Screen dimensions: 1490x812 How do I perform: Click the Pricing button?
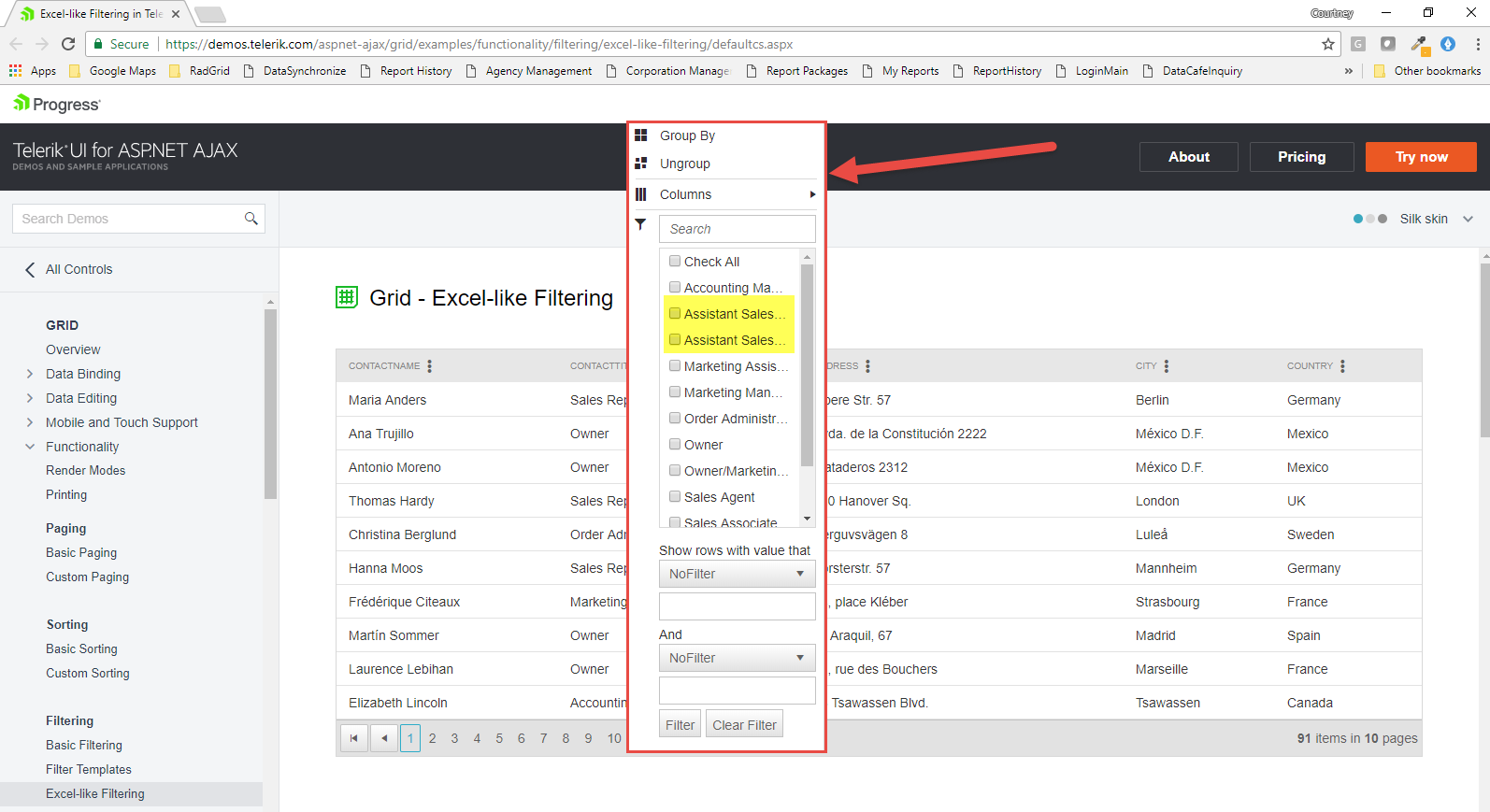coord(1302,157)
